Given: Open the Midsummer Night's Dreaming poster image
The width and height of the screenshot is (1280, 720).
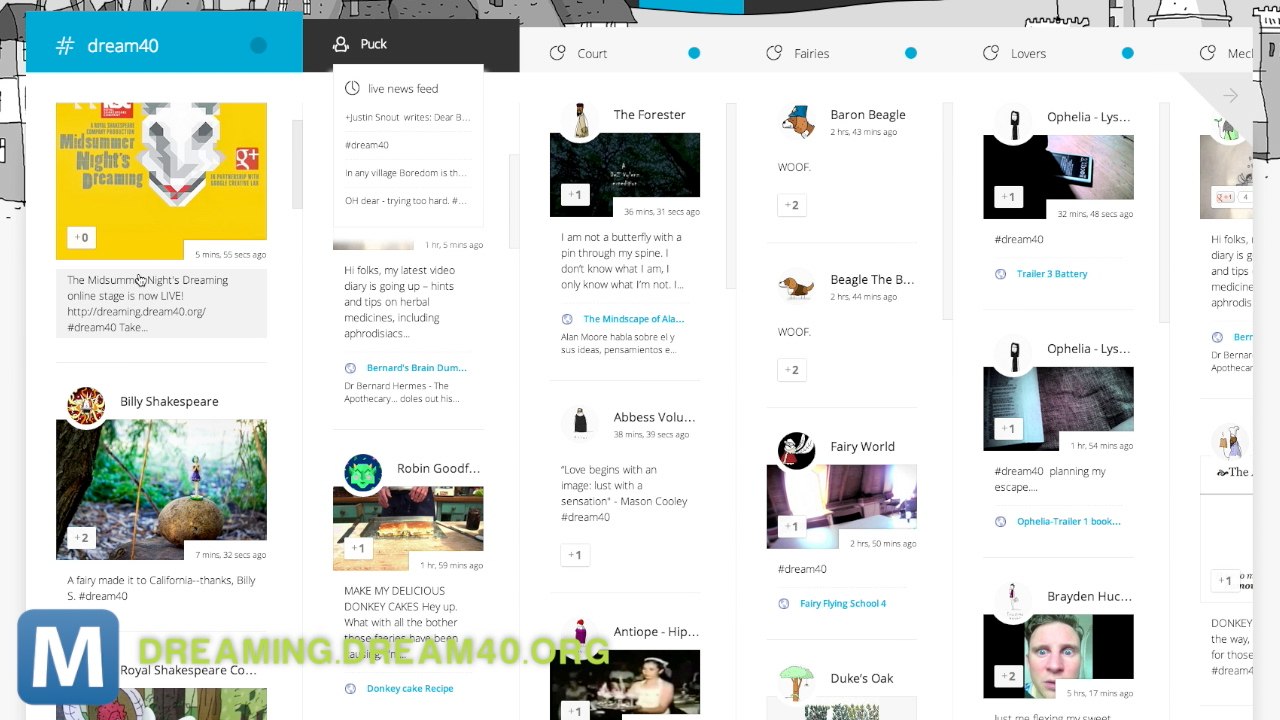Looking at the screenshot, I should [161, 181].
